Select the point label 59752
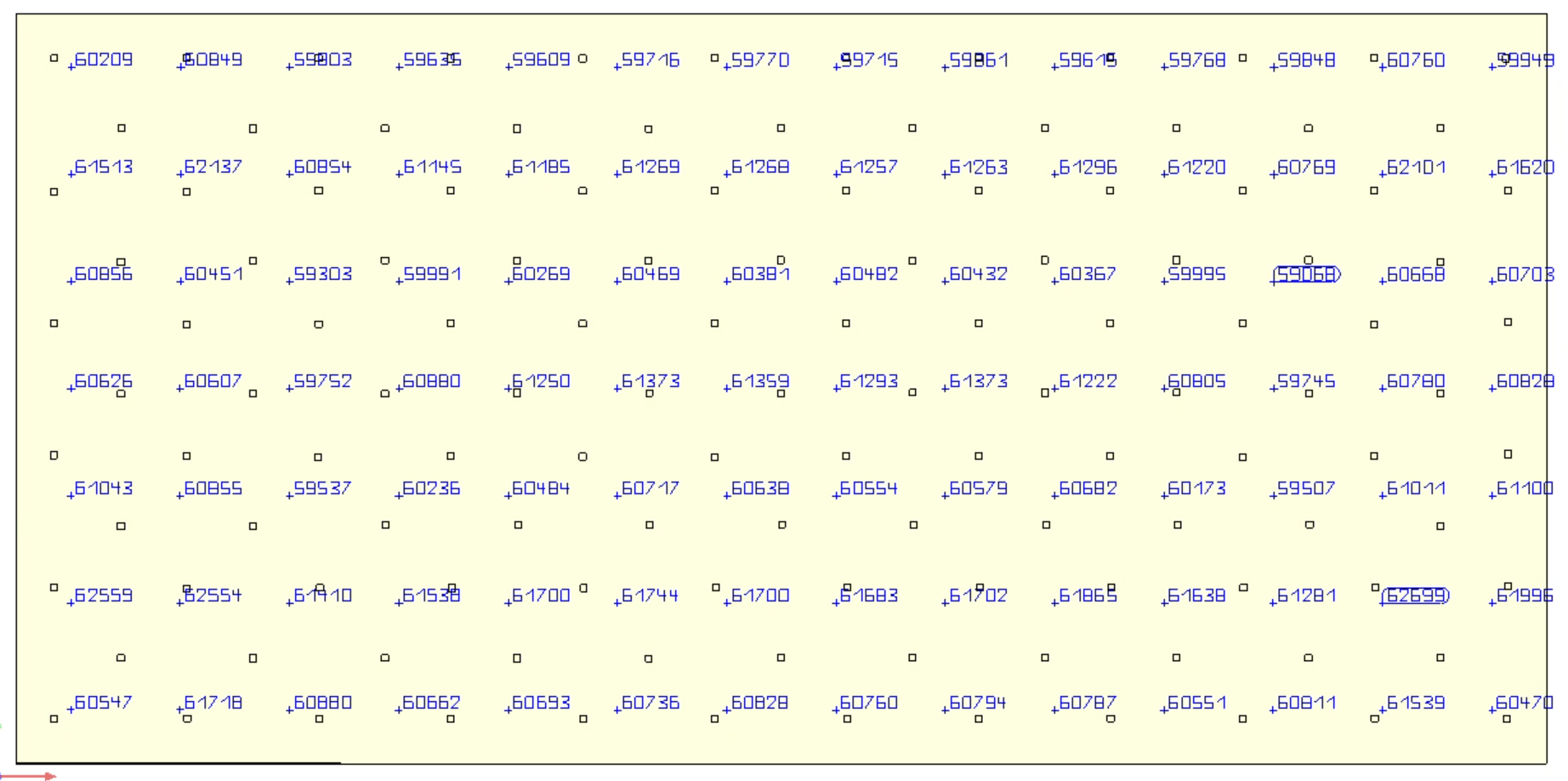1568x781 pixels. pos(322,381)
